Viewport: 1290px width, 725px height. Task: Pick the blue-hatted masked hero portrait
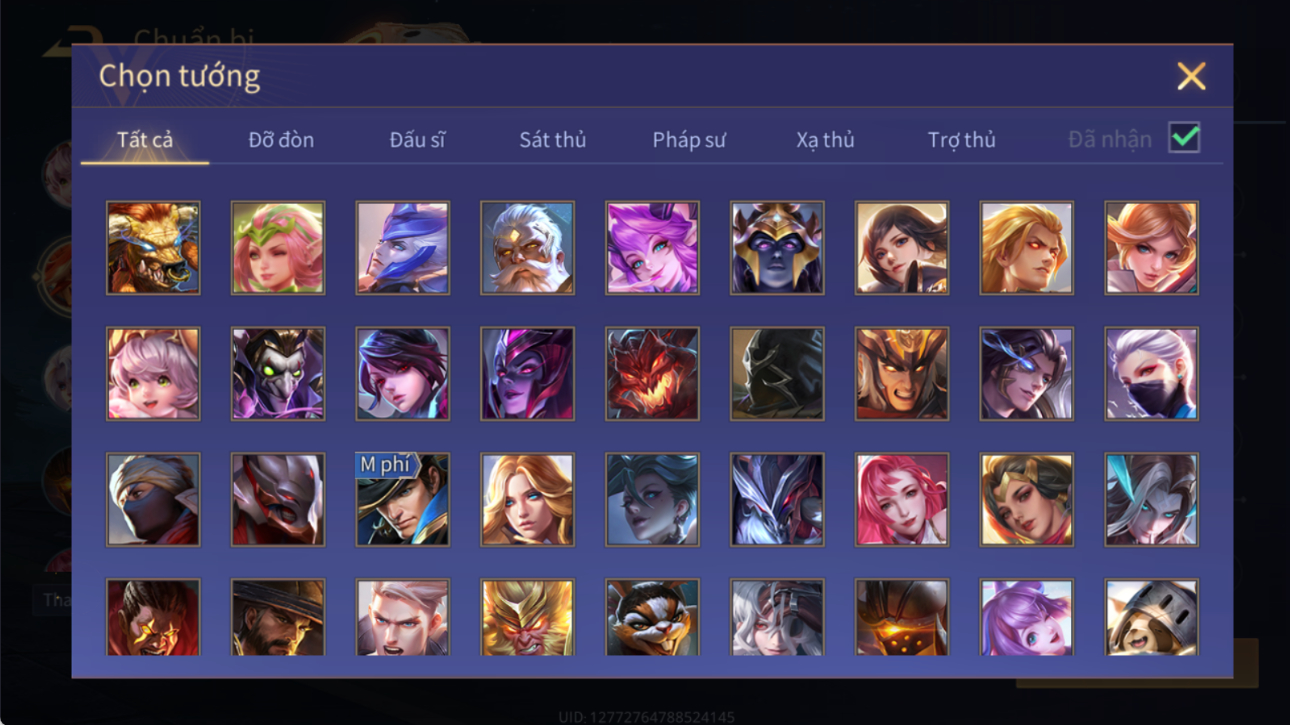pyautogui.click(x=403, y=248)
